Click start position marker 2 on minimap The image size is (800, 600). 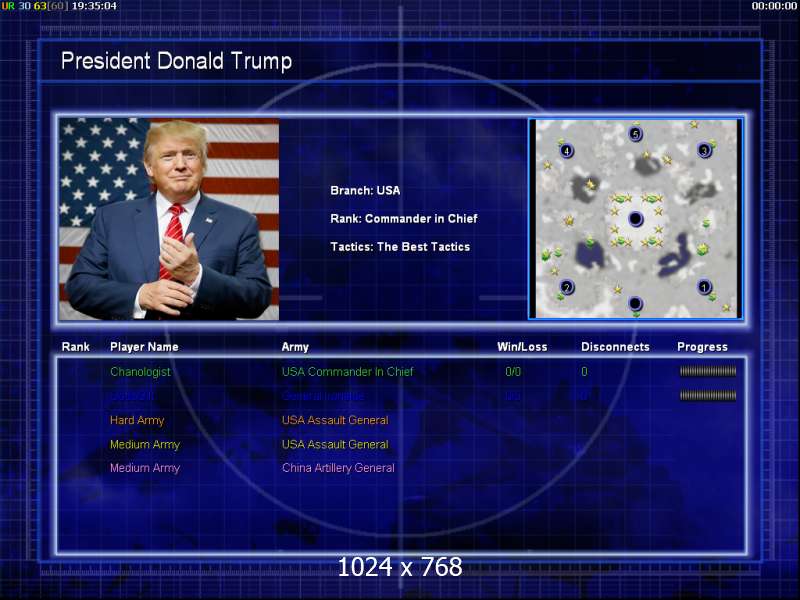(x=567, y=287)
